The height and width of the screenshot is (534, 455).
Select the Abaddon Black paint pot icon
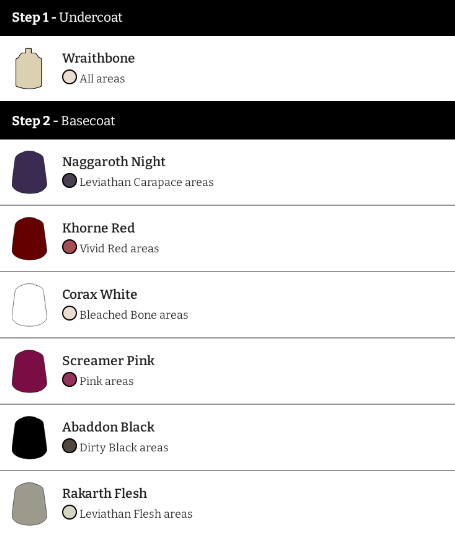tap(29, 438)
